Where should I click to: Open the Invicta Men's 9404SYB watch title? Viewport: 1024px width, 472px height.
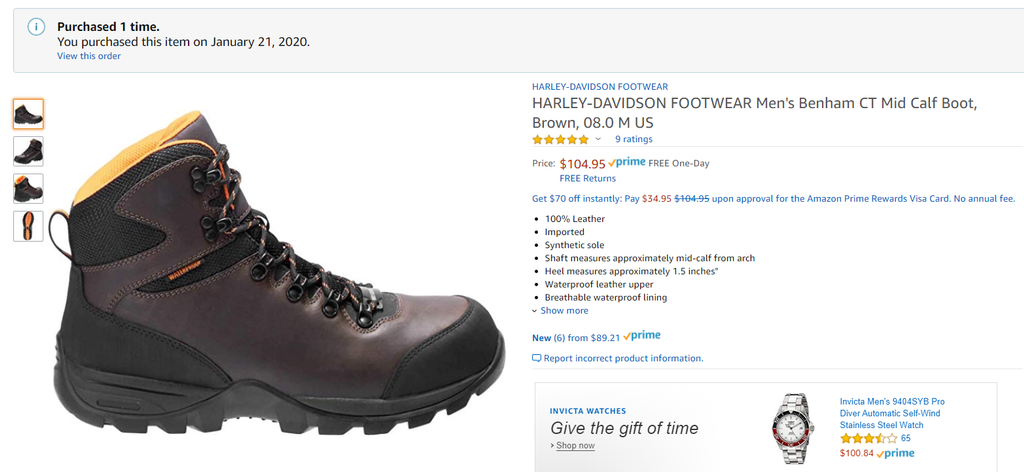pos(892,413)
